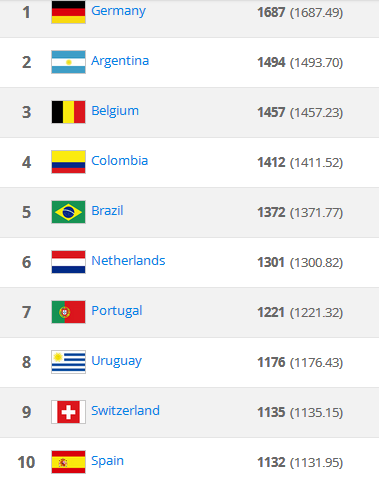Viewport: 379px width, 487px height.
Task: Click the Colombia flag icon
Action: tap(68, 162)
